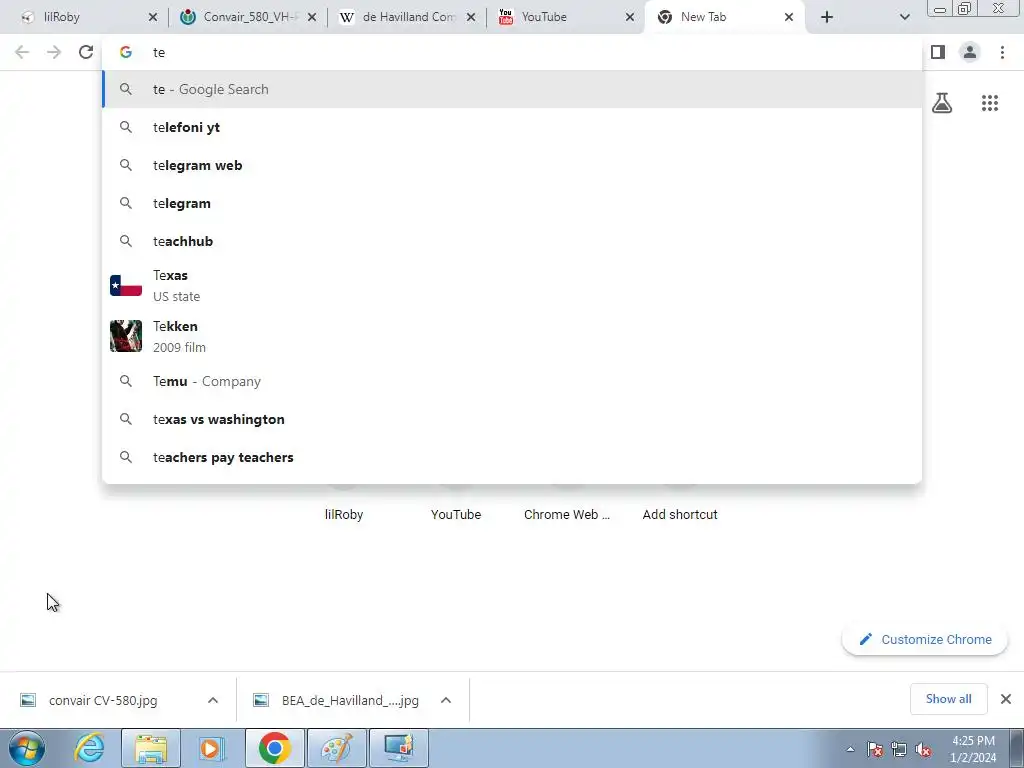Select the 'telegram' suggestion
The height and width of the screenshot is (768, 1024).
512,203
